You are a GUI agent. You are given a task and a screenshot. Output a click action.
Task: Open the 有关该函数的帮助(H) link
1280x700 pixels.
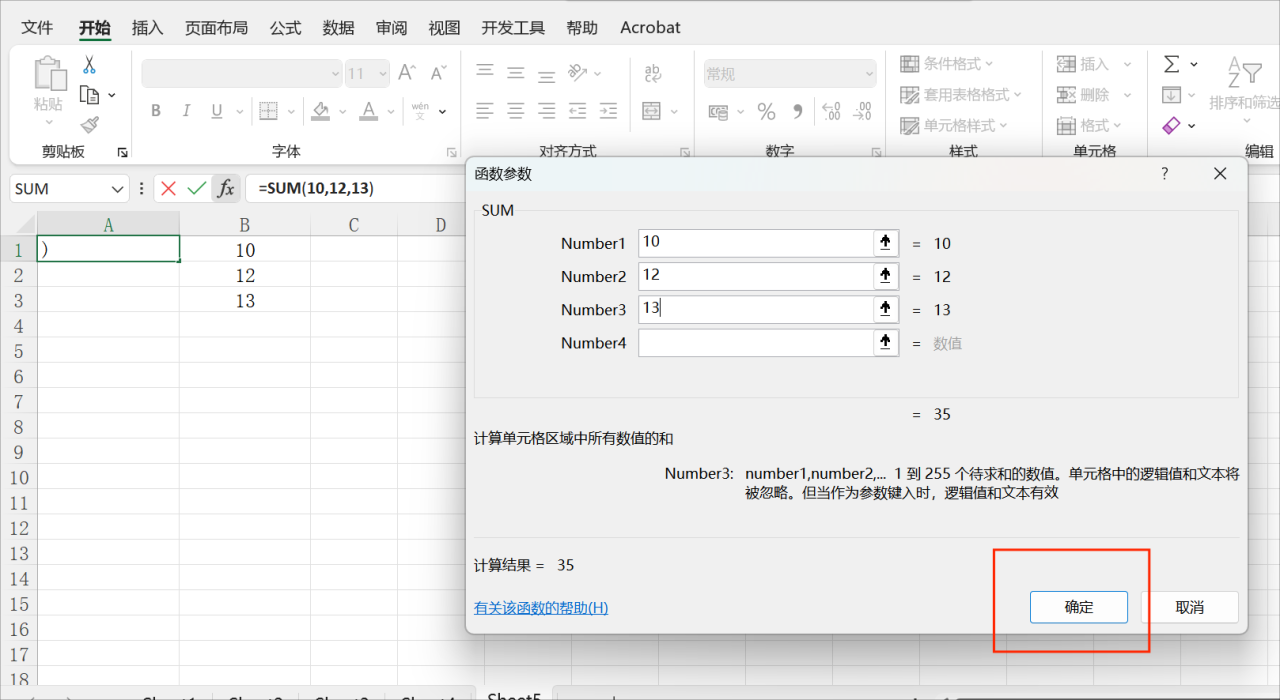pos(541,608)
